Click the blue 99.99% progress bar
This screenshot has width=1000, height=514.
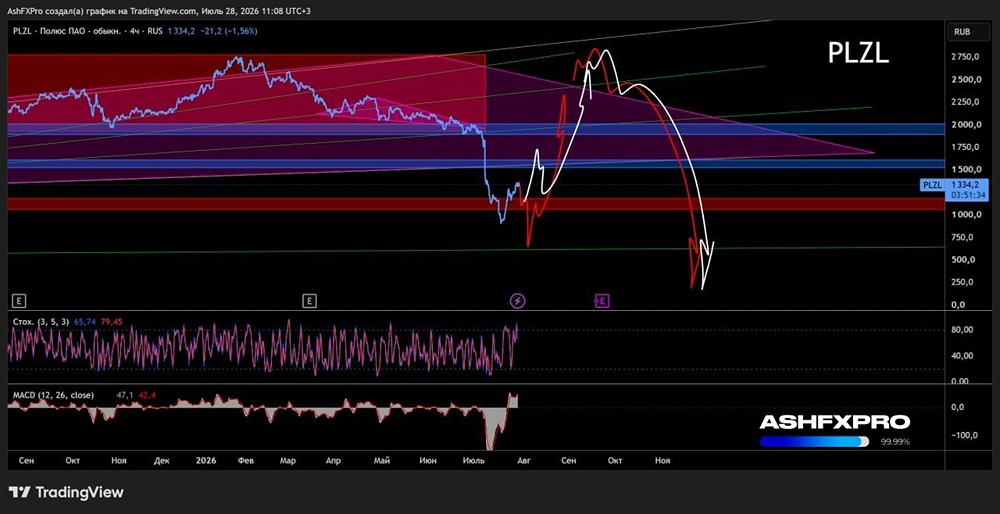[814, 441]
